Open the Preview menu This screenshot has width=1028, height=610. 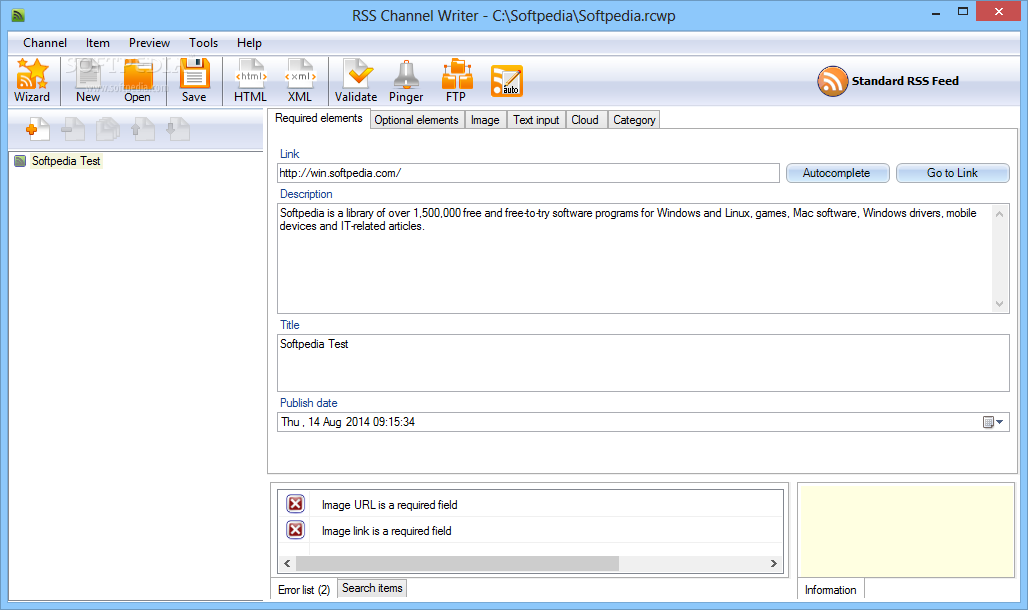click(x=149, y=43)
